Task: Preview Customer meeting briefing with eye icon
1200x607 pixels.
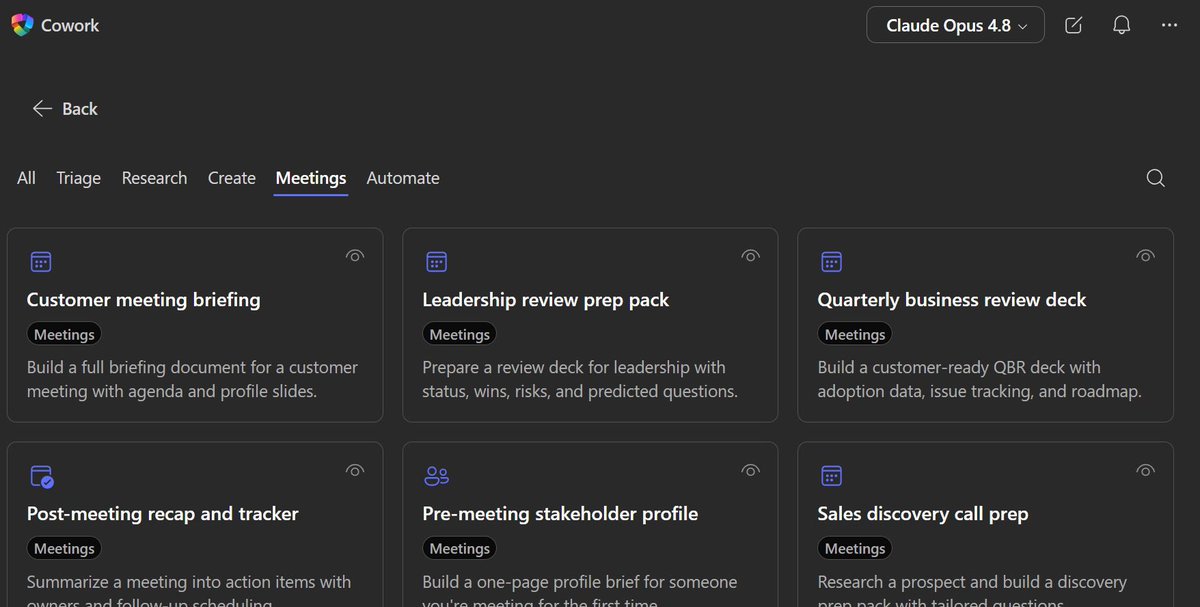Action: [x=355, y=256]
